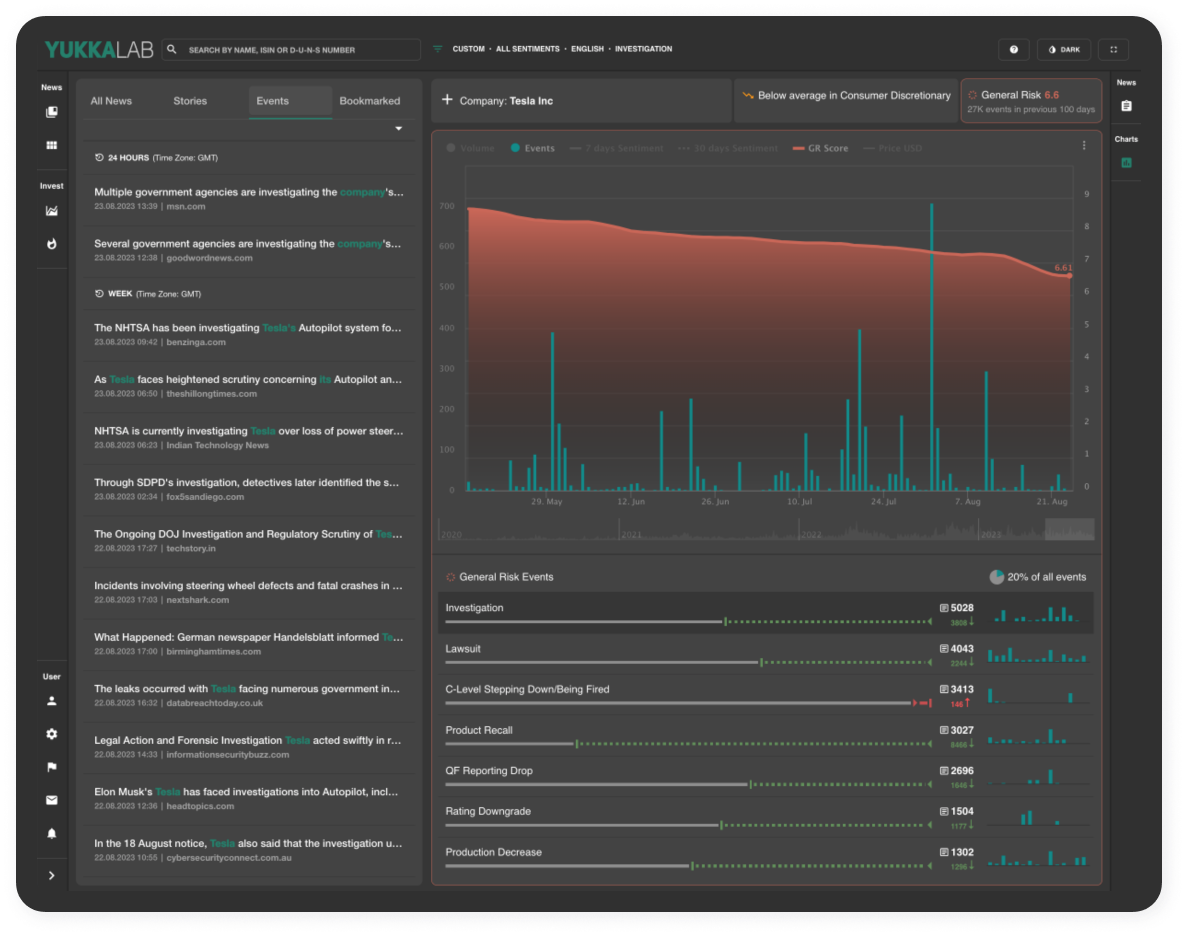Screen dimensions: 1186x936
Task: Select C-Level Stepping Down/Being Fired row
Action: tap(765, 695)
